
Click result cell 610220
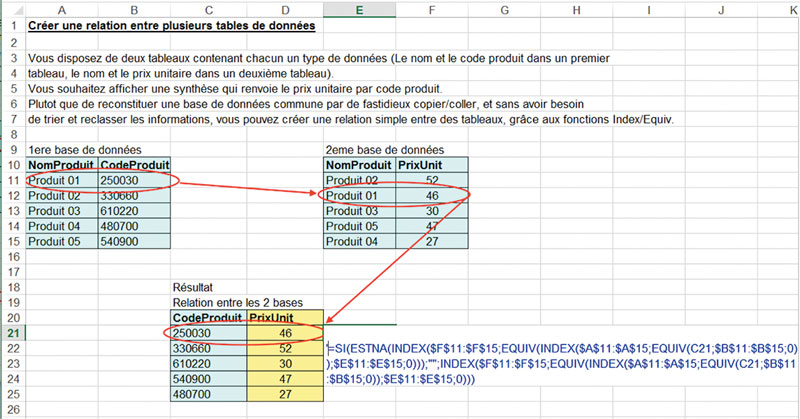pyautogui.click(x=209, y=364)
